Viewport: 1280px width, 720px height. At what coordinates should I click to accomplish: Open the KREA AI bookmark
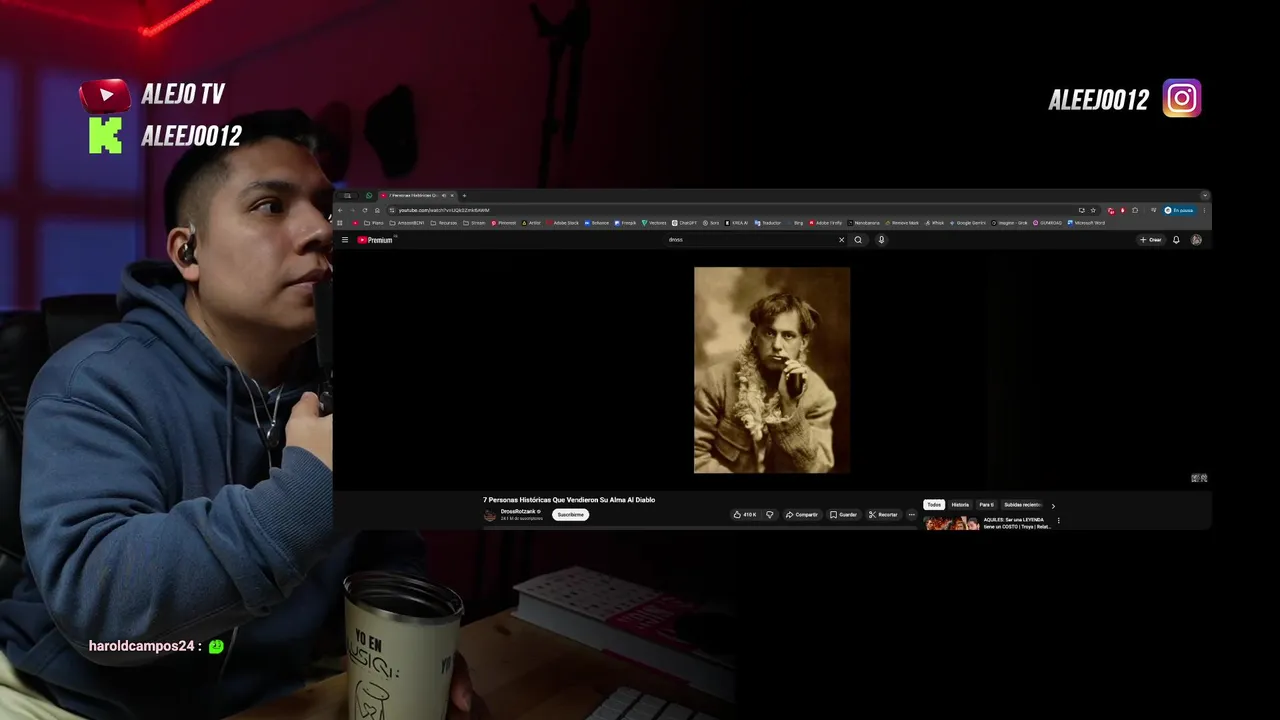[736, 223]
